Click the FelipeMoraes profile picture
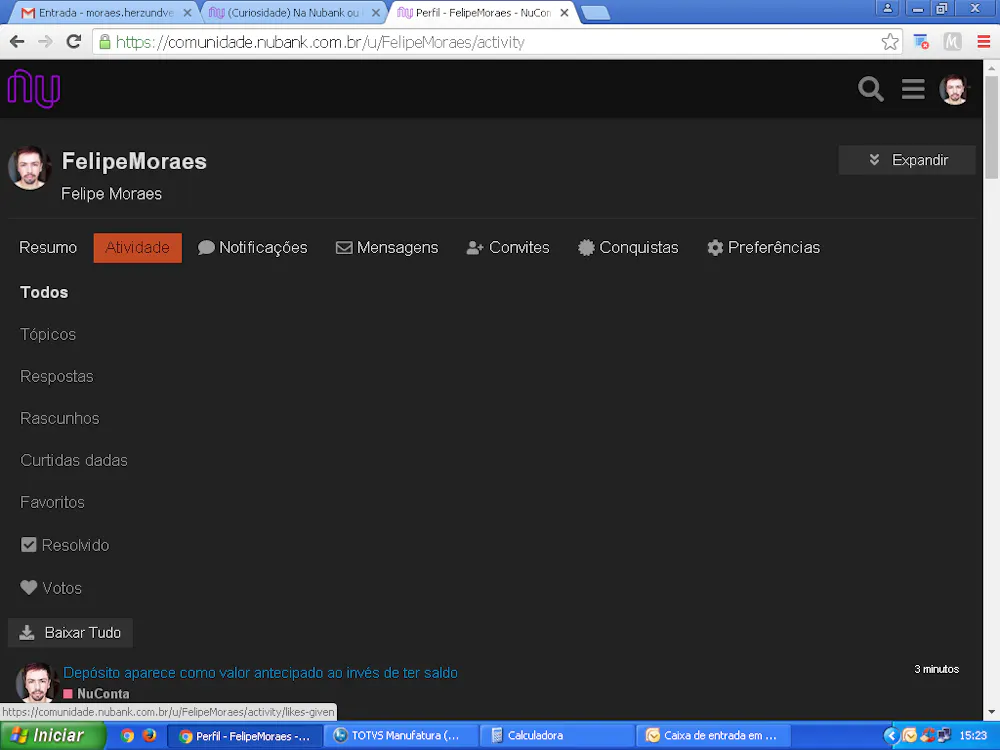The width and height of the screenshot is (1000, 750). tap(29, 168)
